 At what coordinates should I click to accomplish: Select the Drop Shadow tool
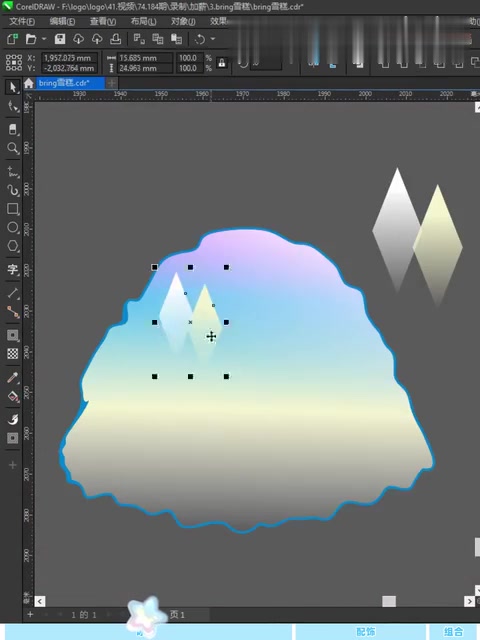click(x=12, y=335)
